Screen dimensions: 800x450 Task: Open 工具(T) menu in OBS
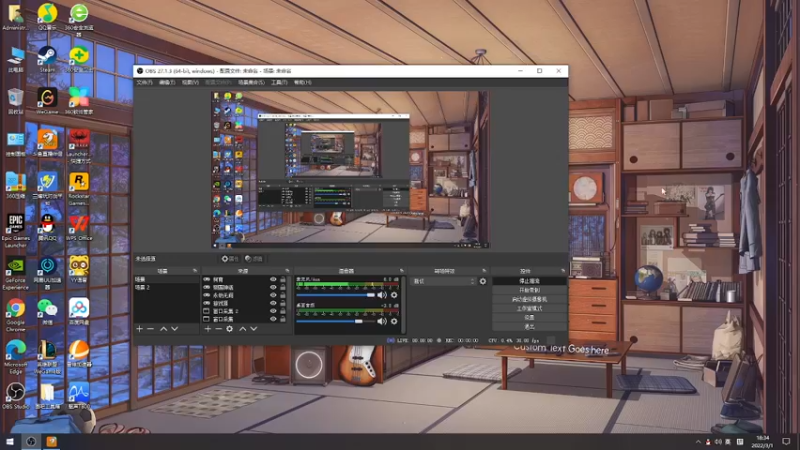click(279, 83)
